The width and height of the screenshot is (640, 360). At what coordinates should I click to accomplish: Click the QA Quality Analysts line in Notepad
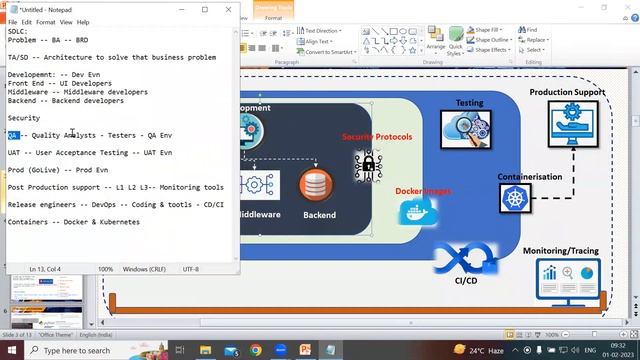[90, 135]
